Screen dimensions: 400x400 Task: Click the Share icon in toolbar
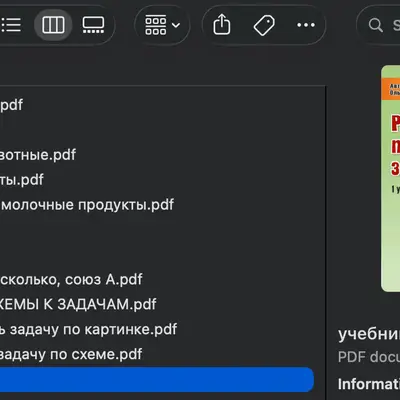click(x=222, y=25)
